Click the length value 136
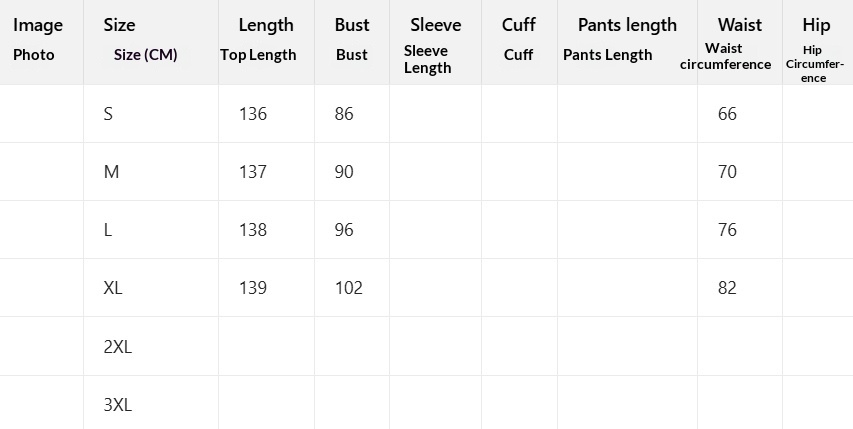Viewport: 853px width, 429px height. [x=253, y=114]
